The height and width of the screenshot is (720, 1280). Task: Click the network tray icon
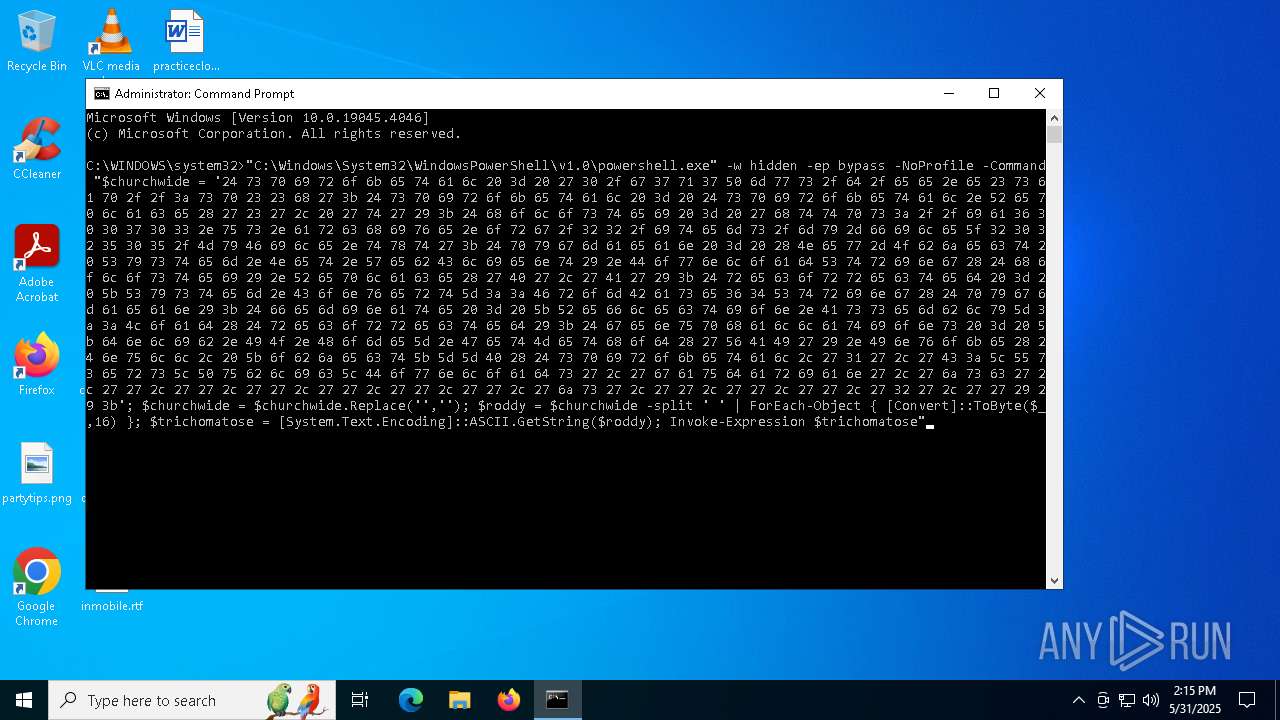1127,700
